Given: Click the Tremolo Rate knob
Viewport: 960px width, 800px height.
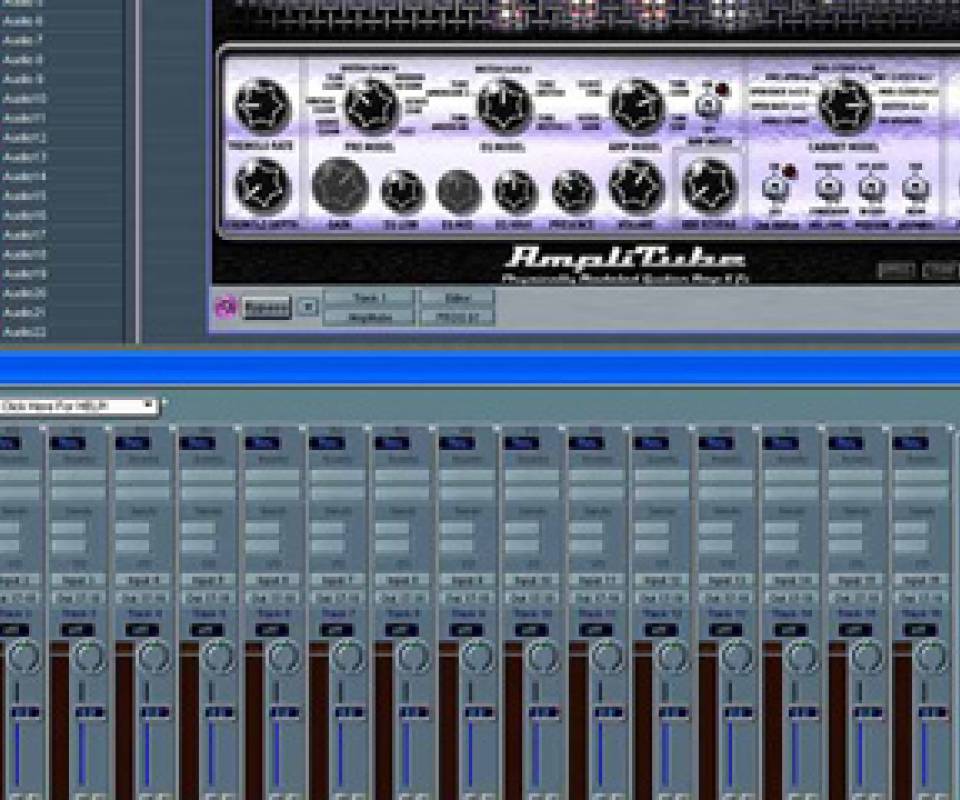Looking at the screenshot, I should (x=263, y=106).
